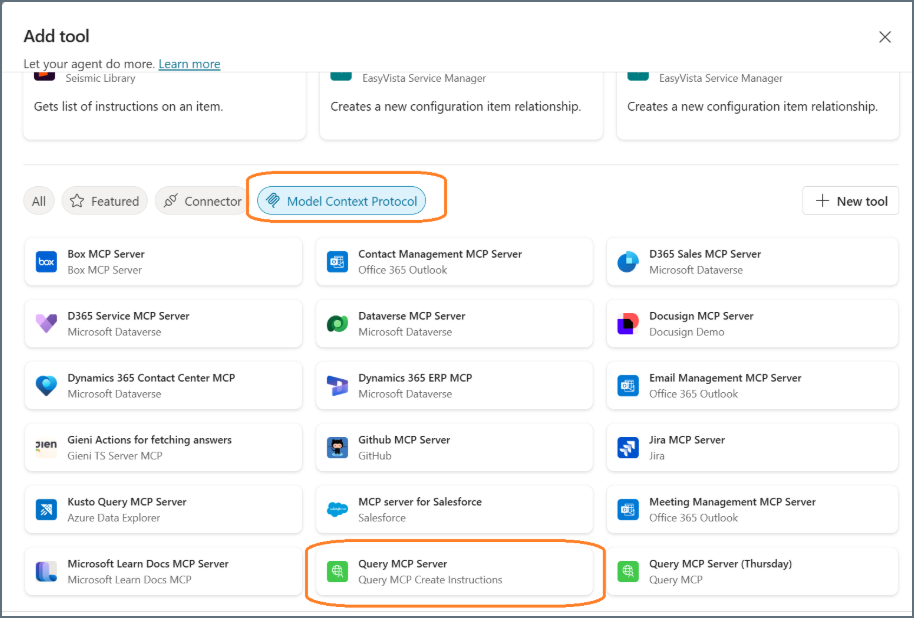The height and width of the screenshot is (618, 914).
Task: Click the 'Meeting Management MCP Server' title
Action: tap(733, 502)
